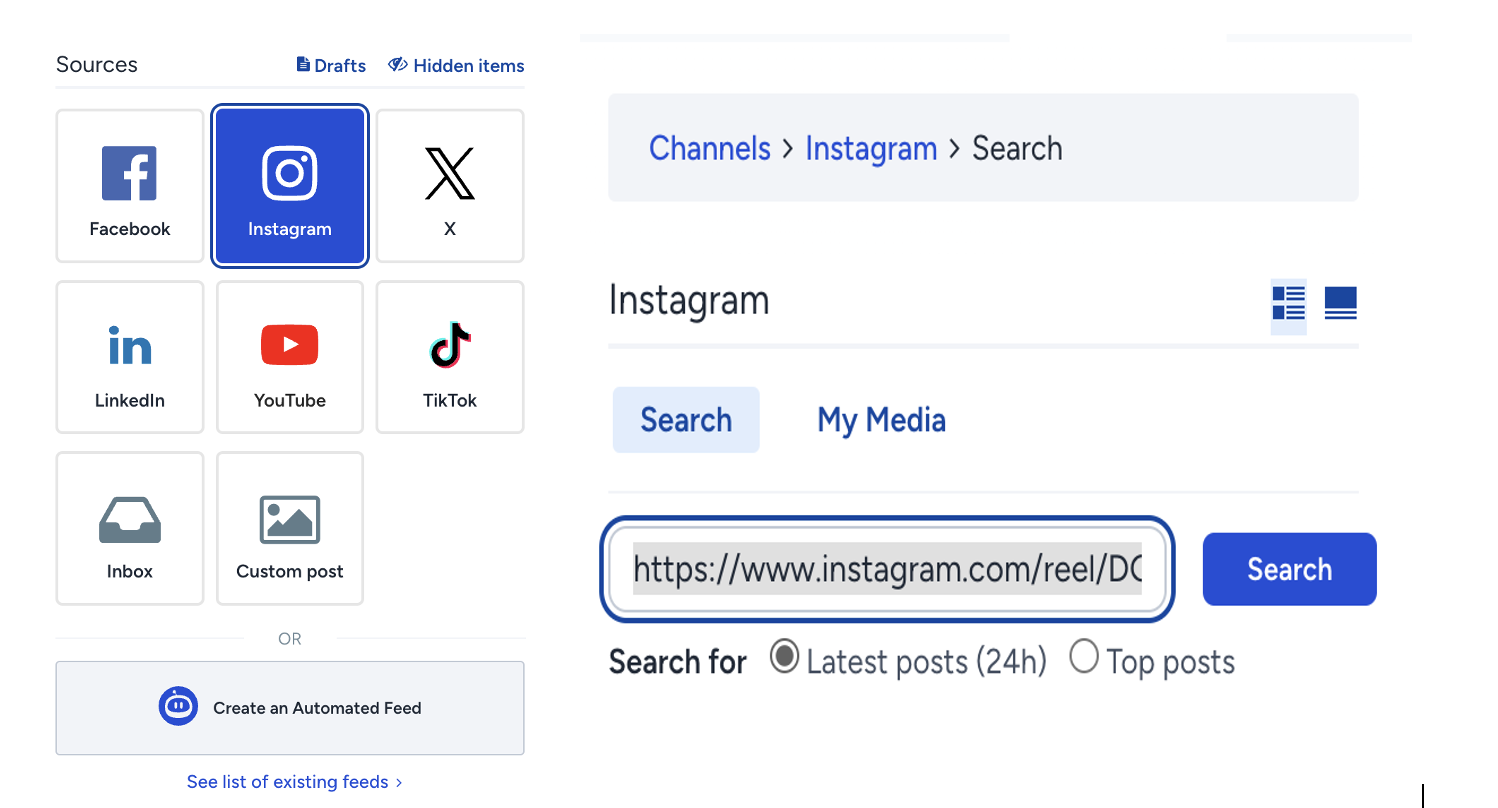Show Hidden items

click(456, 65)
